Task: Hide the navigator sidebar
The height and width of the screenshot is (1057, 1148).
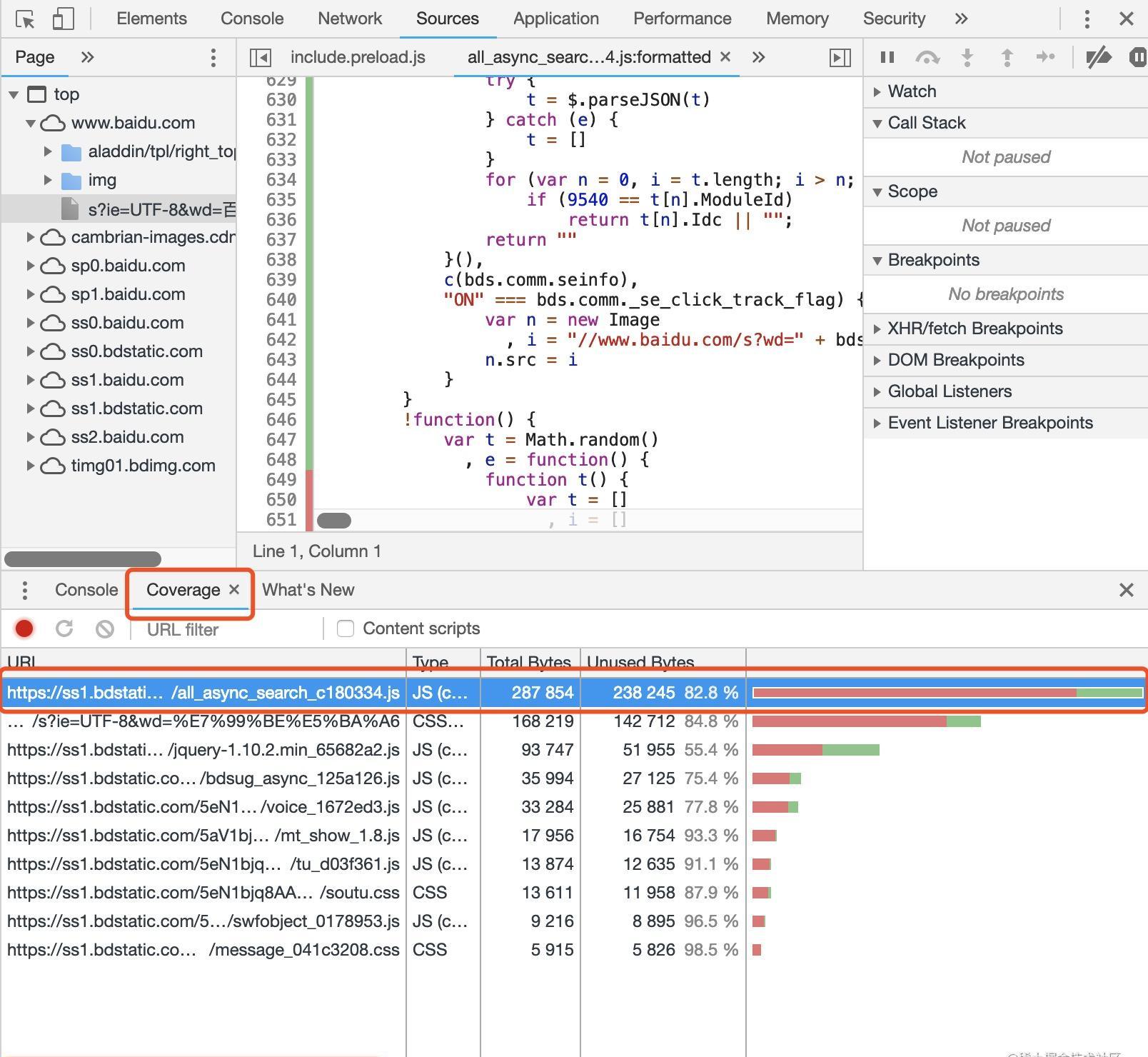Action: pyautogui.click(x=260, y=58)
